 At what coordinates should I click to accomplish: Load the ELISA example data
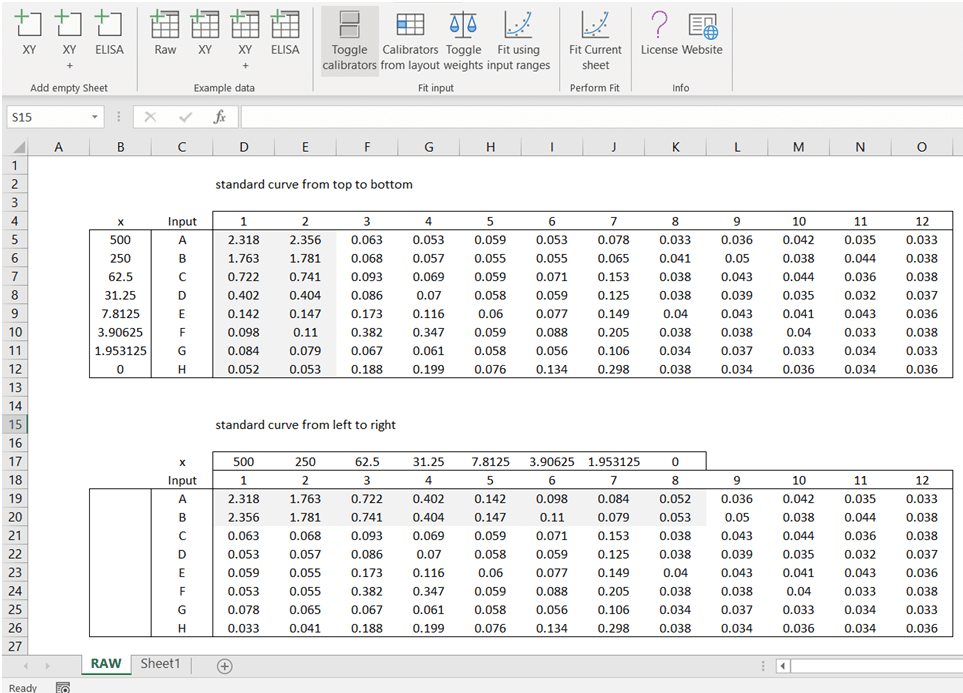point(285,33)
